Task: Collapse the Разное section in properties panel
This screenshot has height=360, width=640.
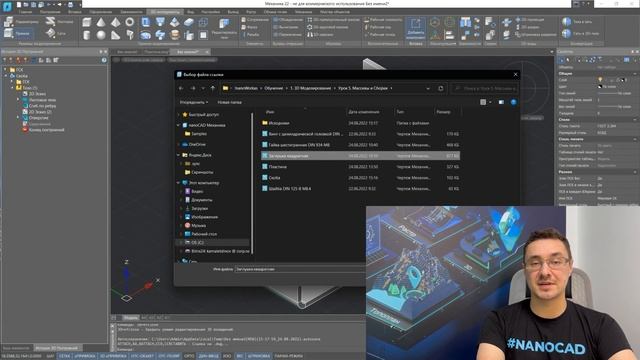Action: pos(635,172)
